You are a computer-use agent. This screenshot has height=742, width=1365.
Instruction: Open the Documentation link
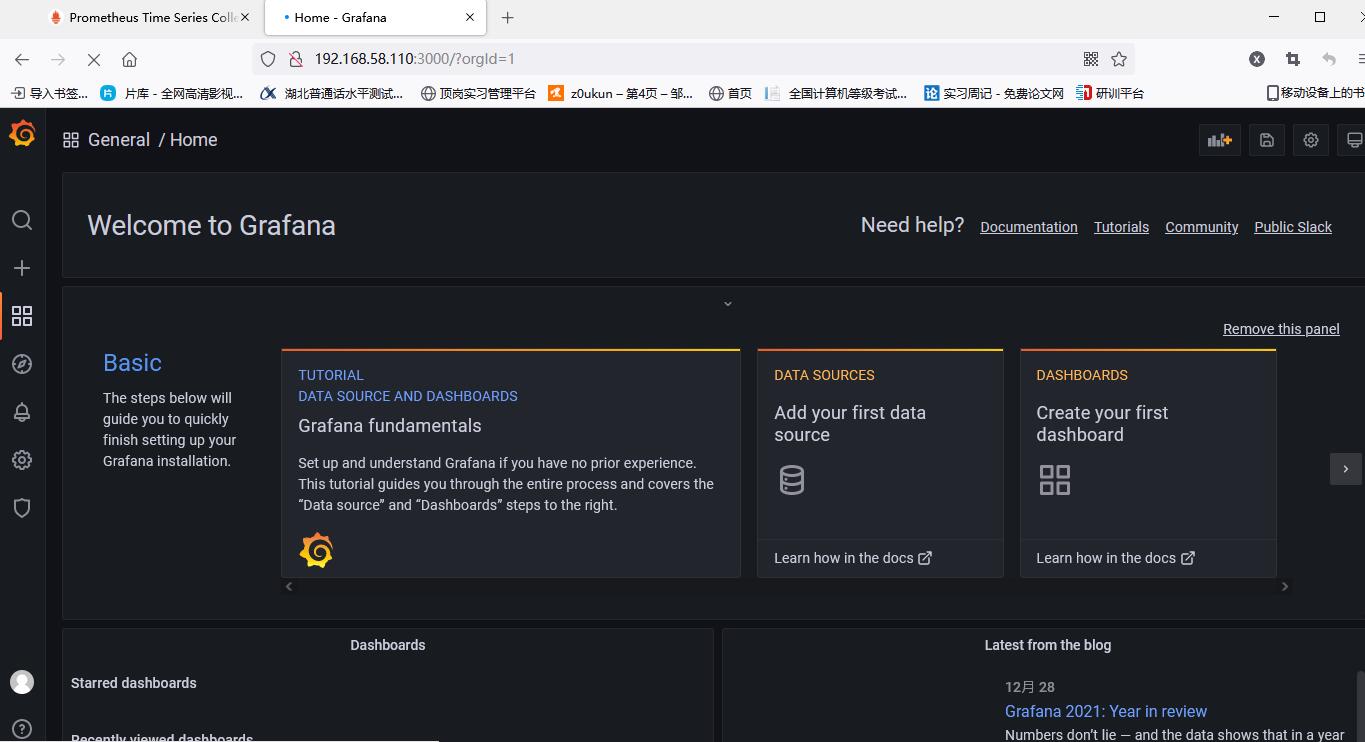point(1029,227)
